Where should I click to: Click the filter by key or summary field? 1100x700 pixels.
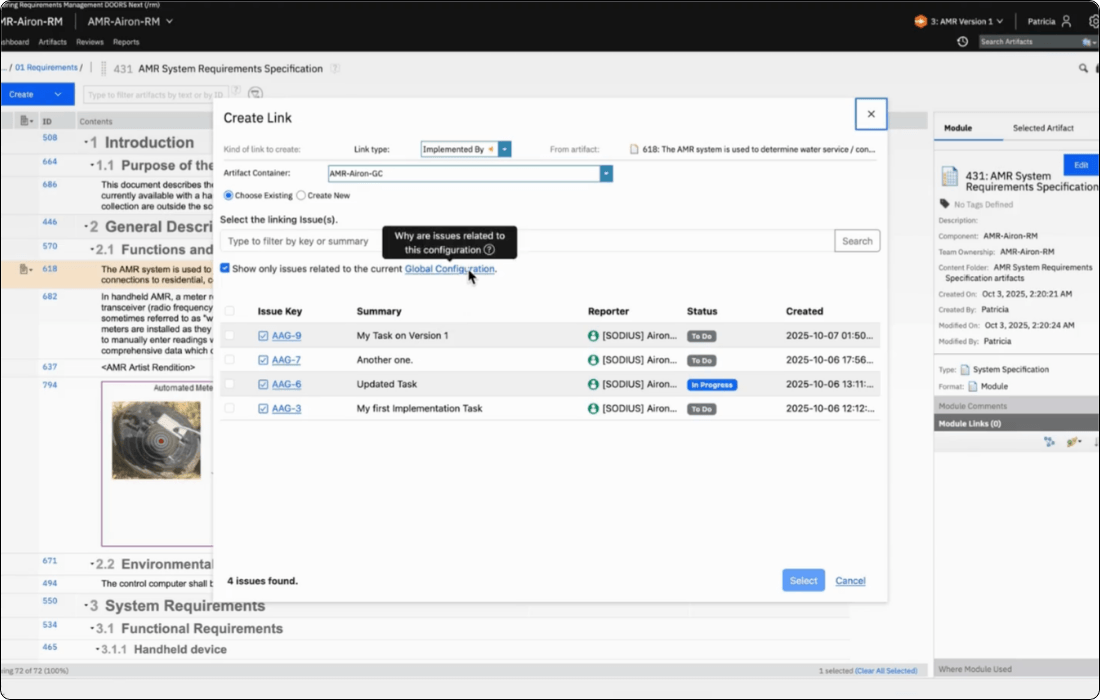click(x=527, y=241)
